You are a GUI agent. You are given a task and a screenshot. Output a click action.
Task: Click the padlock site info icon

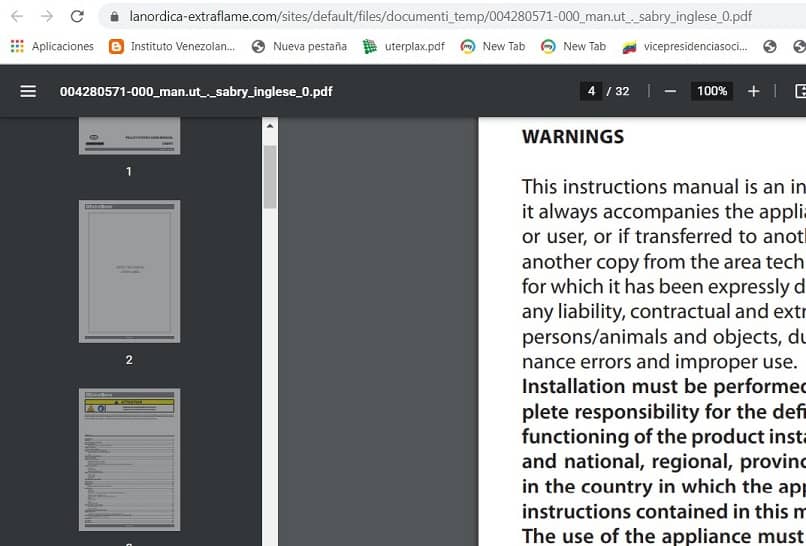coord(114,17)
